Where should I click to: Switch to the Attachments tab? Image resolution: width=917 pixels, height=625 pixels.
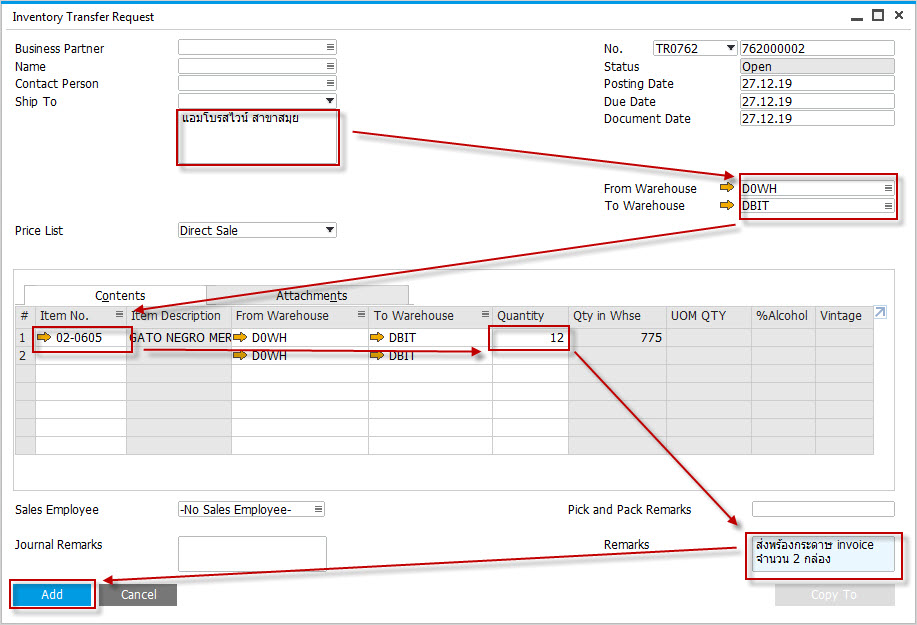tap(308, 295)
